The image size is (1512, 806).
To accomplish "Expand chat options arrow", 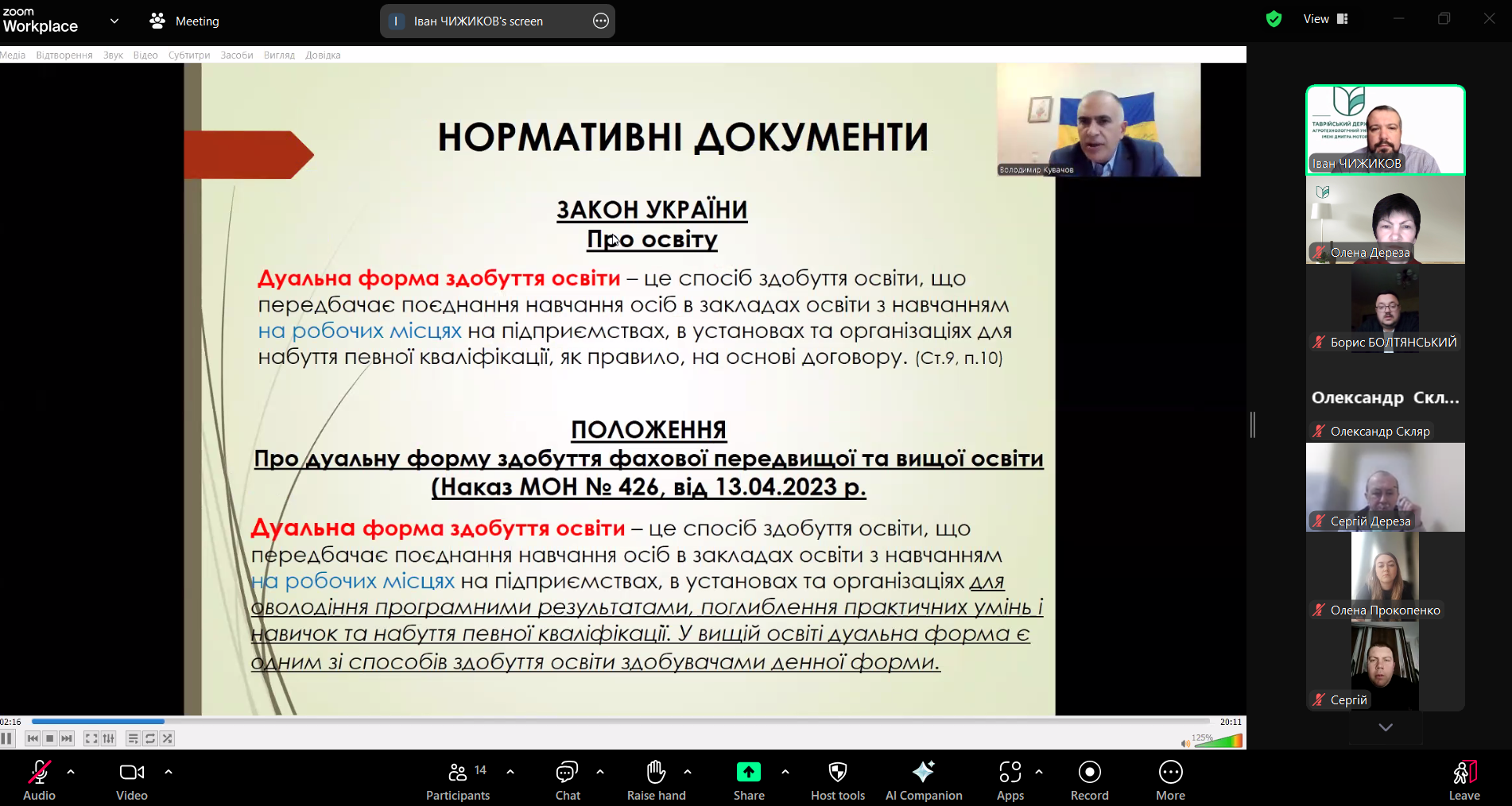I will (x=600, y=772).
